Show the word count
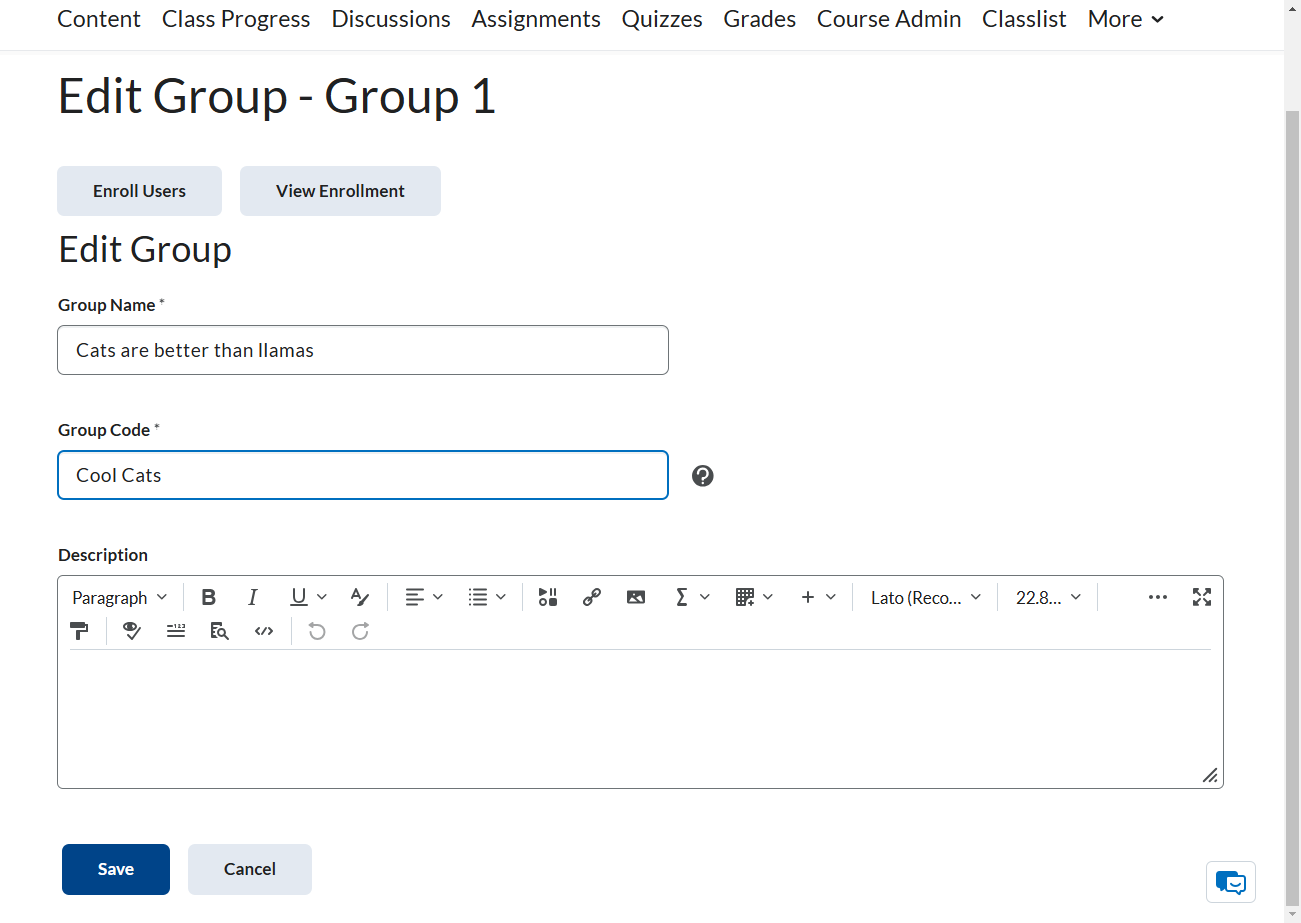This screenshot has height=923, width=1301. pyautogui.click(x=176, y=631)
